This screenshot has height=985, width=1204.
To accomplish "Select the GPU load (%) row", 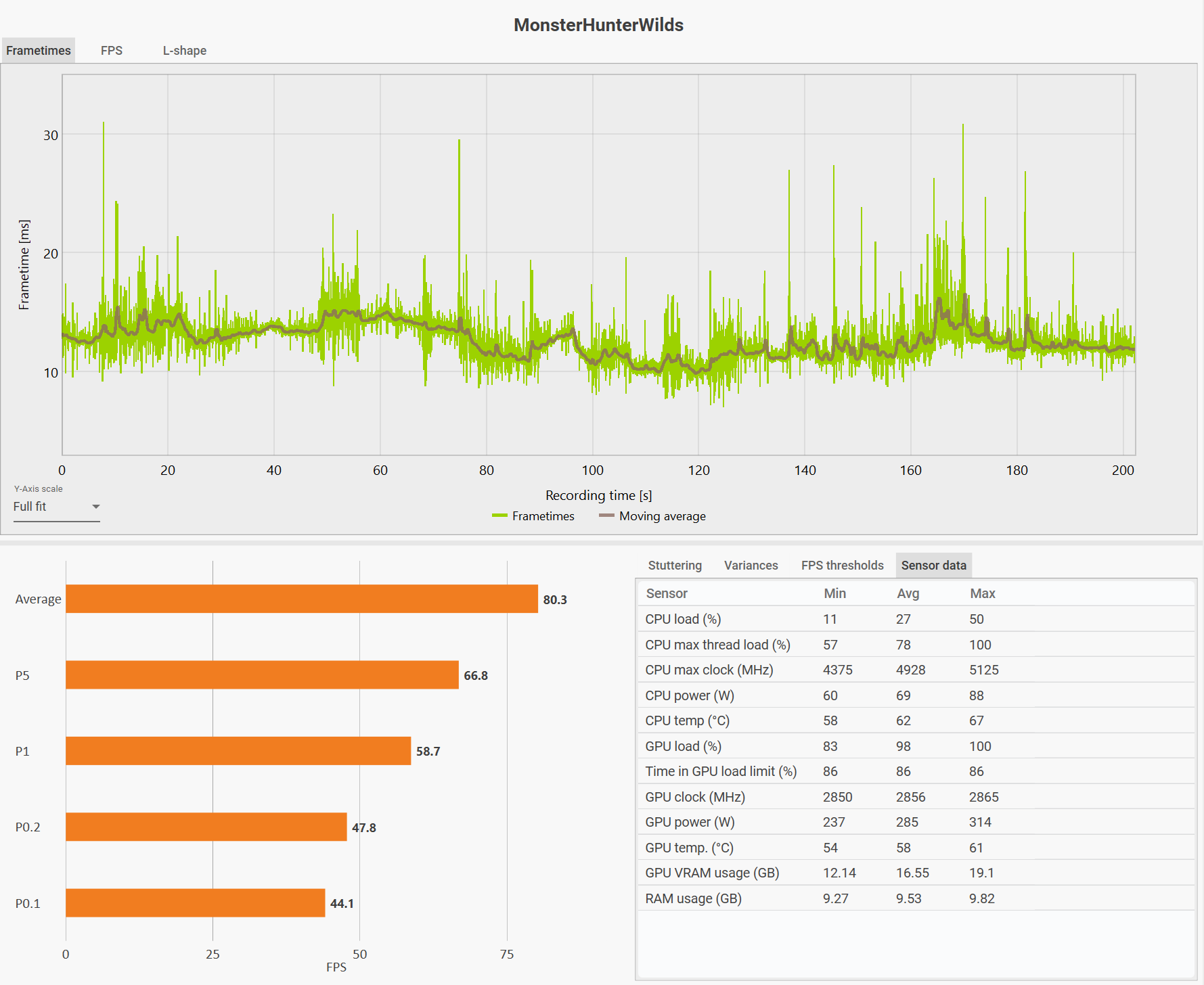I will pyautogui.click(x=916, y=746).
